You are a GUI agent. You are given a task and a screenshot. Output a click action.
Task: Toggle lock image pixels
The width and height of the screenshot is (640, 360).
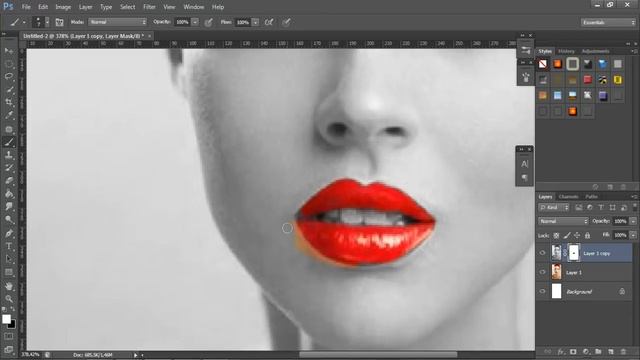click(567, 236)
